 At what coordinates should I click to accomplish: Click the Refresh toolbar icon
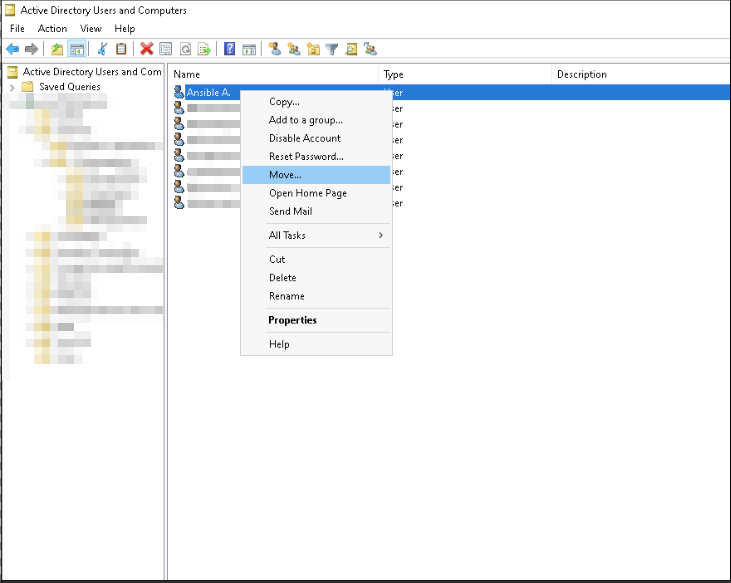[185, 49]
